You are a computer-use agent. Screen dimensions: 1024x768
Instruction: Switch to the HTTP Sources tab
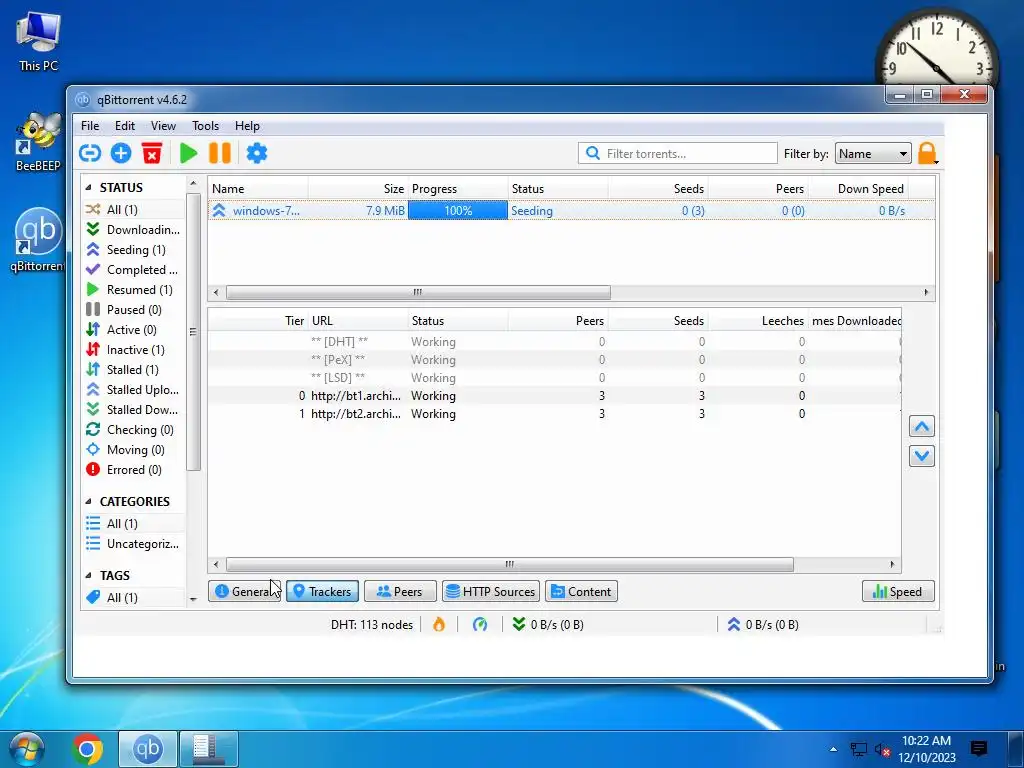[490, 592]
